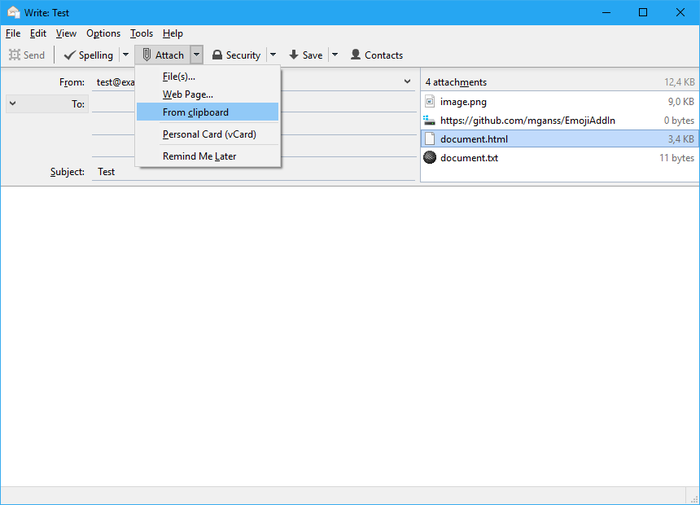This screenshot has width=700, height=505.
Task: Select the document.html attachment name
Action: [x=474, y=139]
